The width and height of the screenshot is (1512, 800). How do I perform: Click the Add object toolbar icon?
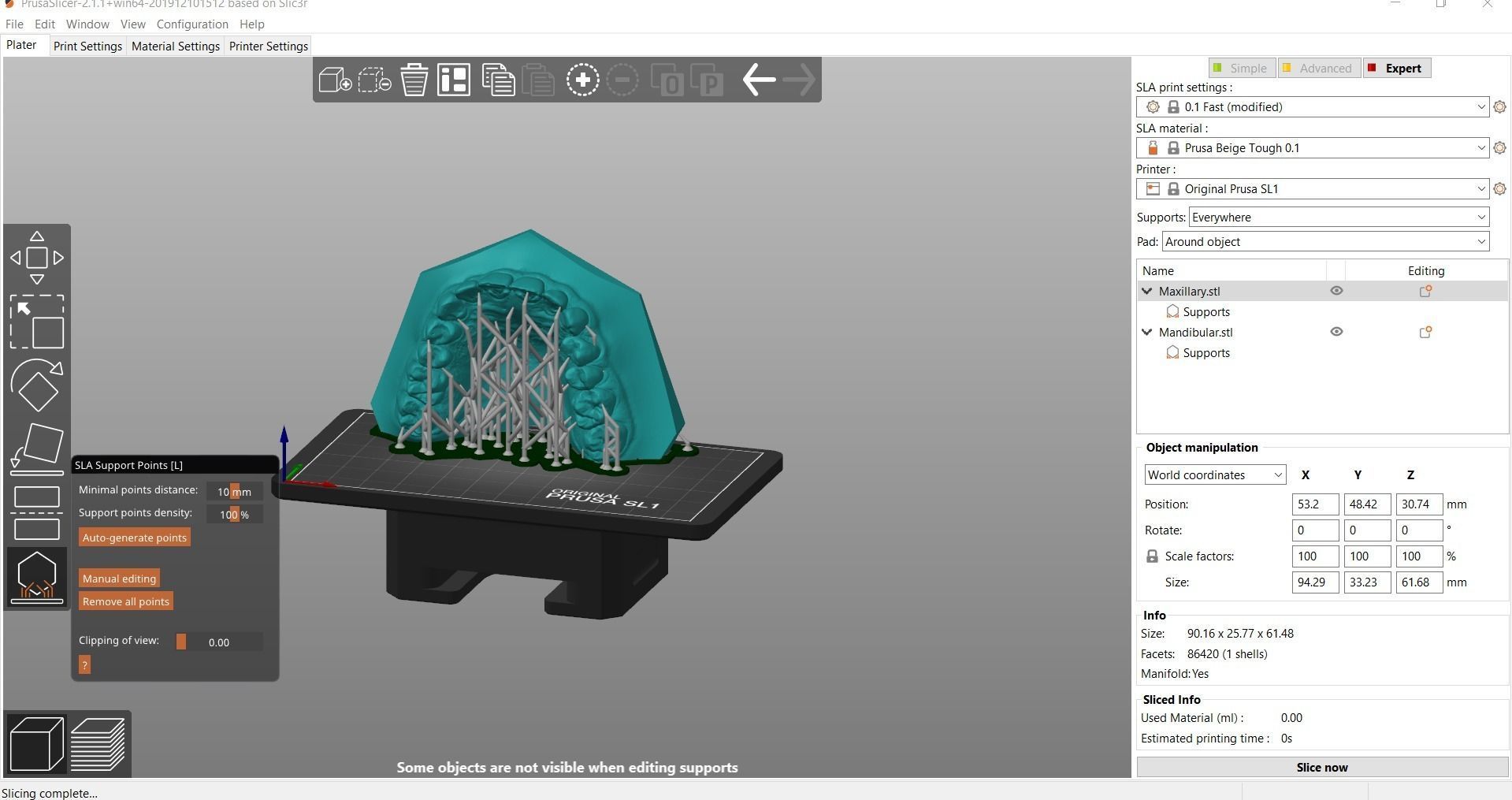[x=335, y=80]
